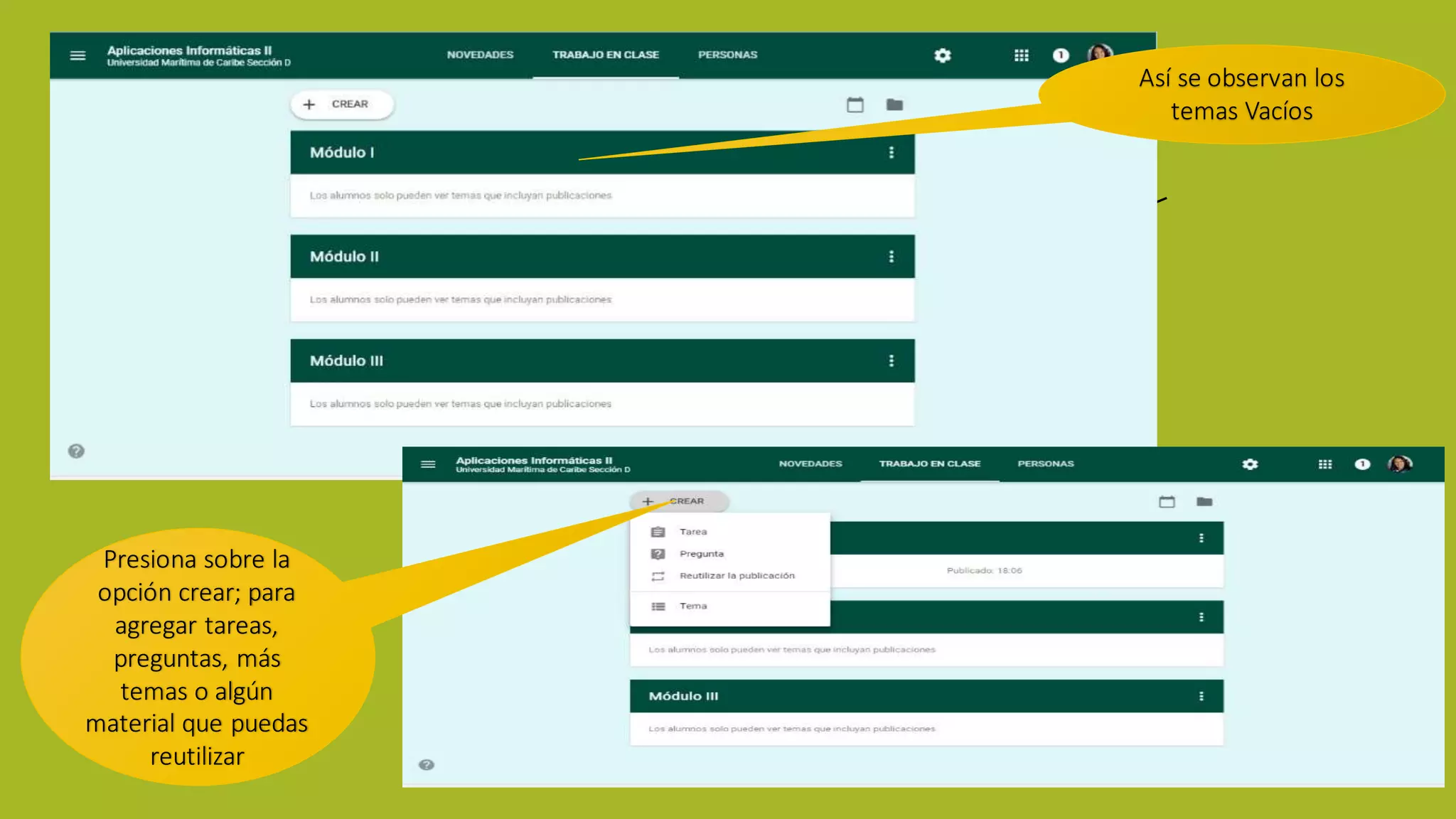Screen dimensions: 1456x819
Task: Open Google apps grid in upper header
Action: [1022, 55]
